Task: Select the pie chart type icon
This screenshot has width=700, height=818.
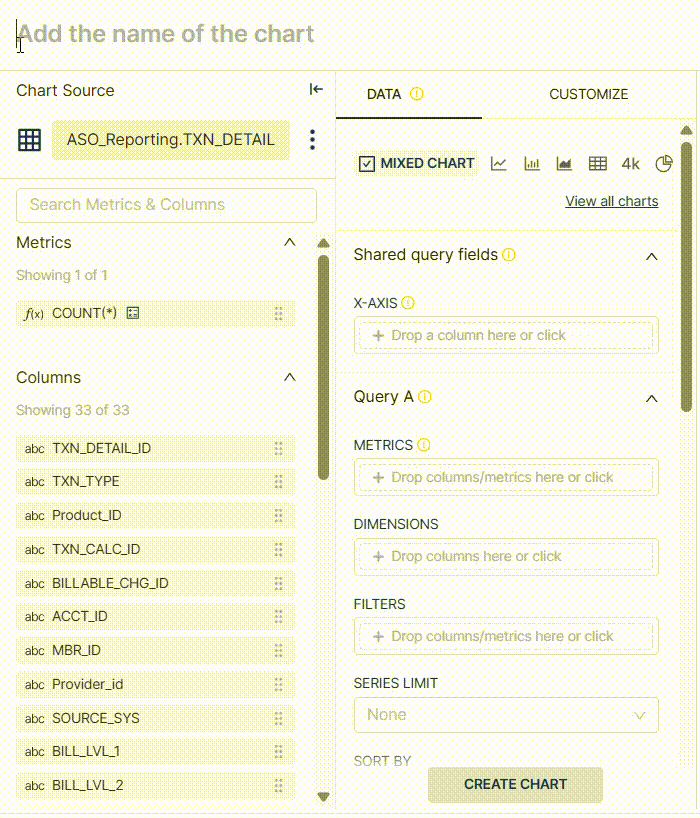Action: (663, 164)
